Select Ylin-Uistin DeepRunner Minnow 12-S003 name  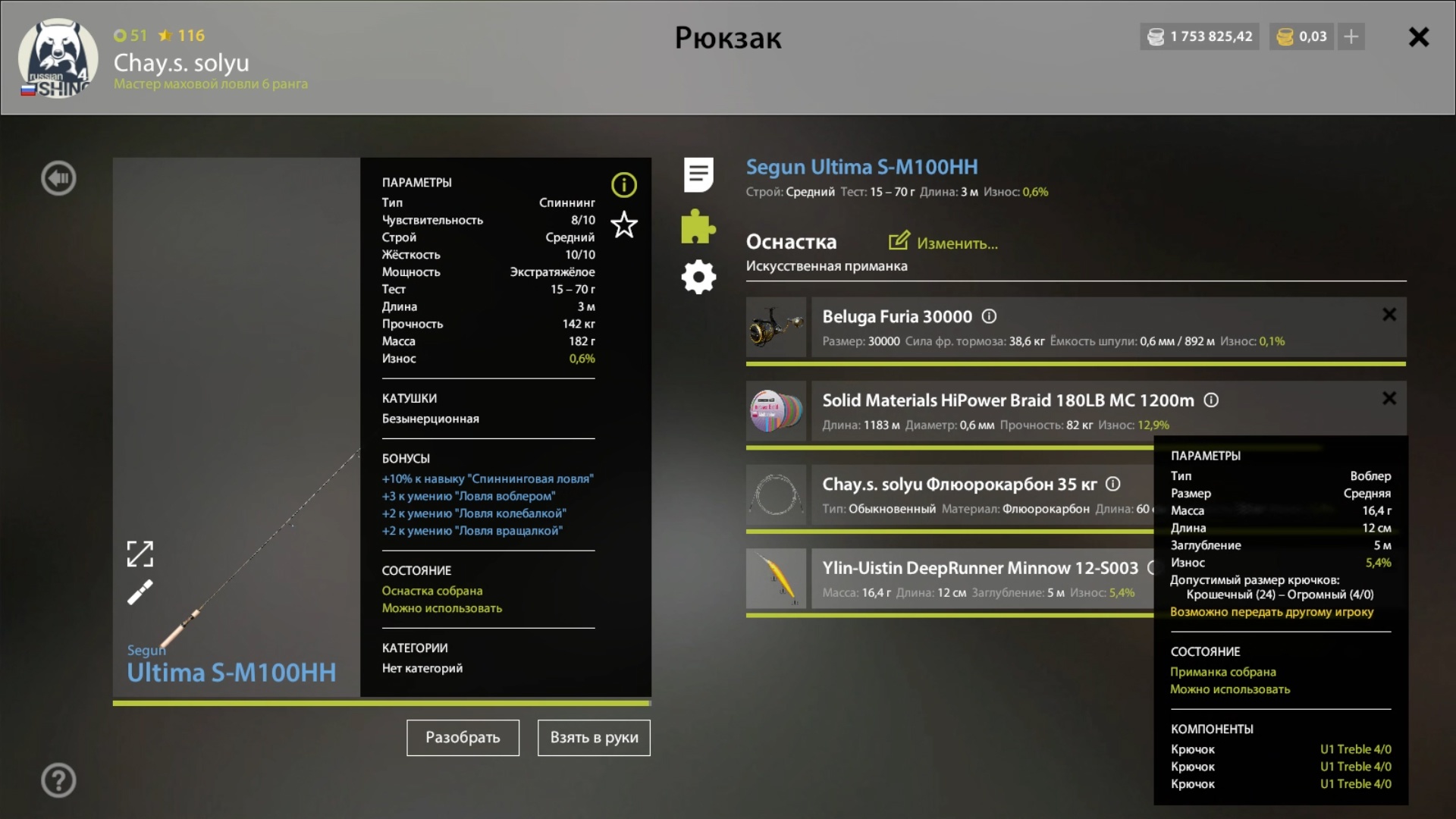pyautogui.click(x=980, y=568)
